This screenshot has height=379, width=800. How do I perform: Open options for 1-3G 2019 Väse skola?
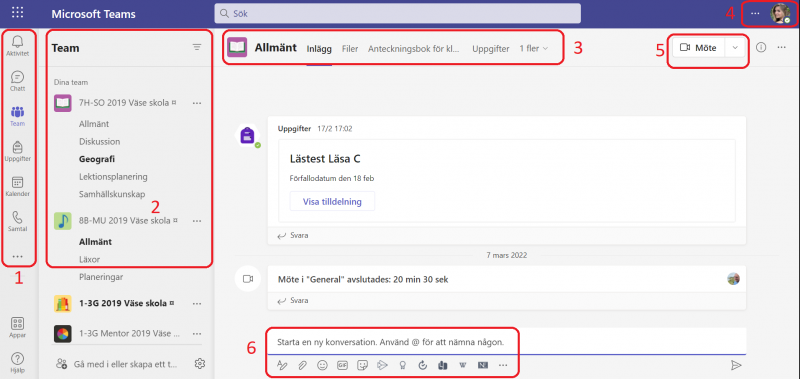click(x=197, y=304)
